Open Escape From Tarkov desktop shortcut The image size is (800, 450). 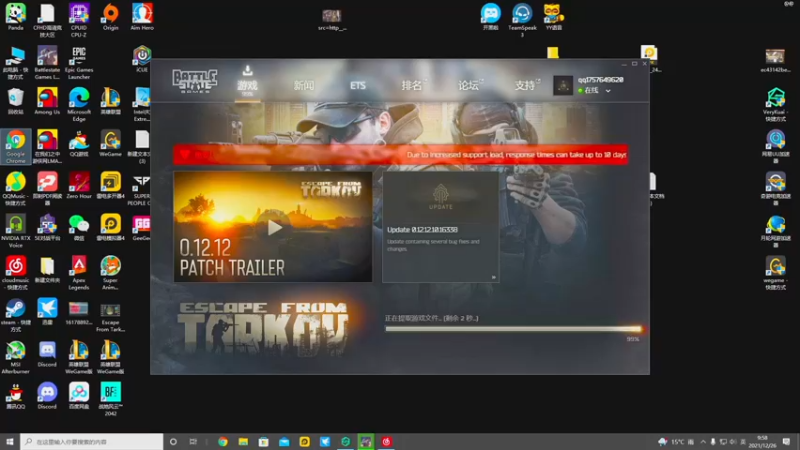pos(110,317)
